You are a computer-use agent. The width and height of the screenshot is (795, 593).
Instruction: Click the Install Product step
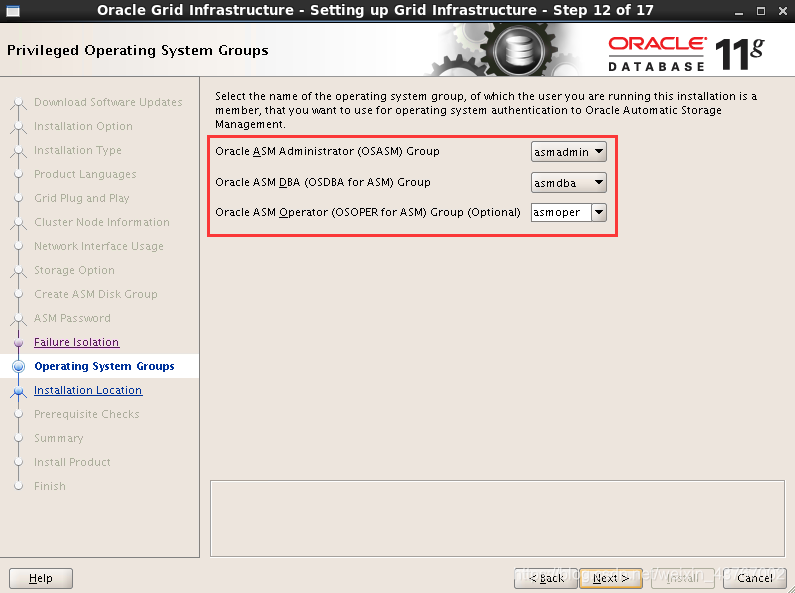[72, 462]
